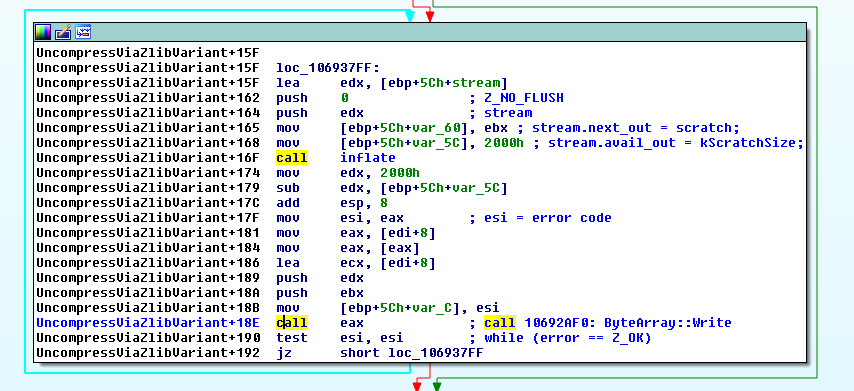Select the 'esi, esi' operands
Viewport: 854px width, 391px height.
371,338
